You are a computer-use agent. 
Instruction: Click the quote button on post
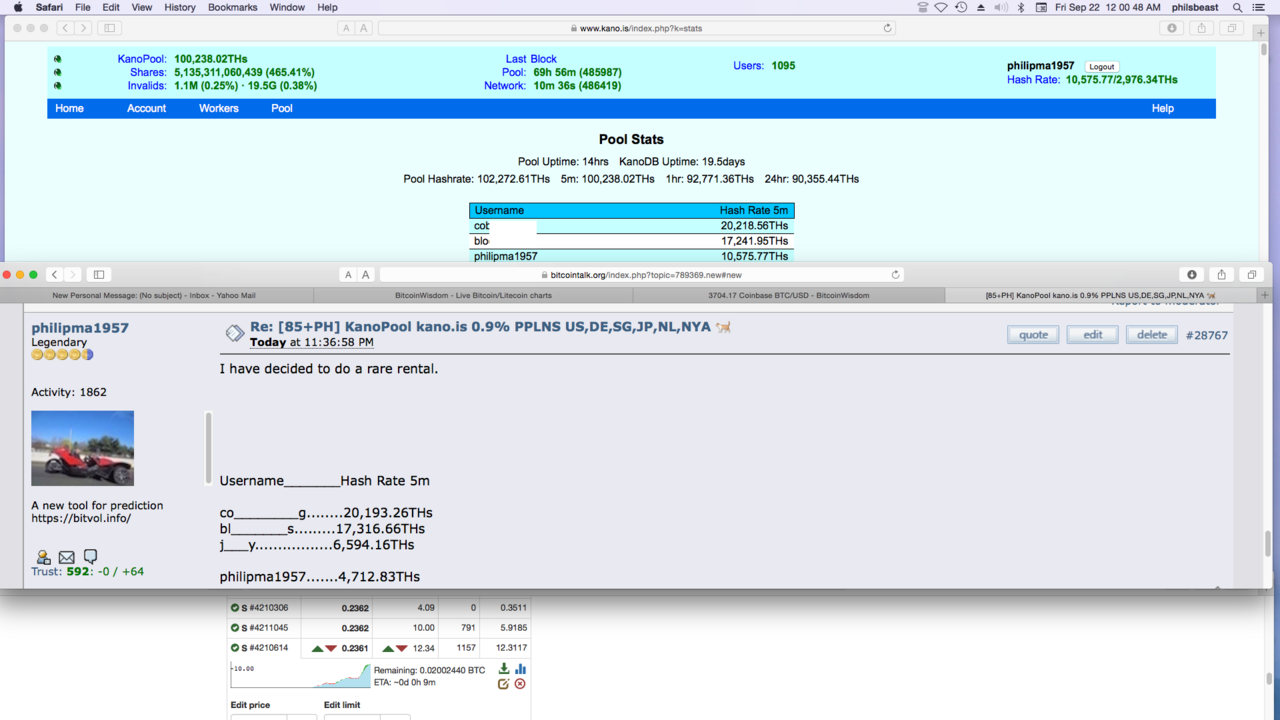coord(1033,335)
